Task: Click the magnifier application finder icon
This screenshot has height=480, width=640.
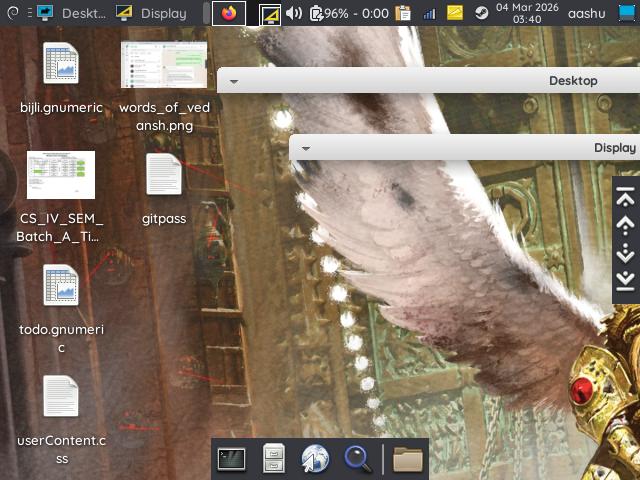Action: [358, 459]
